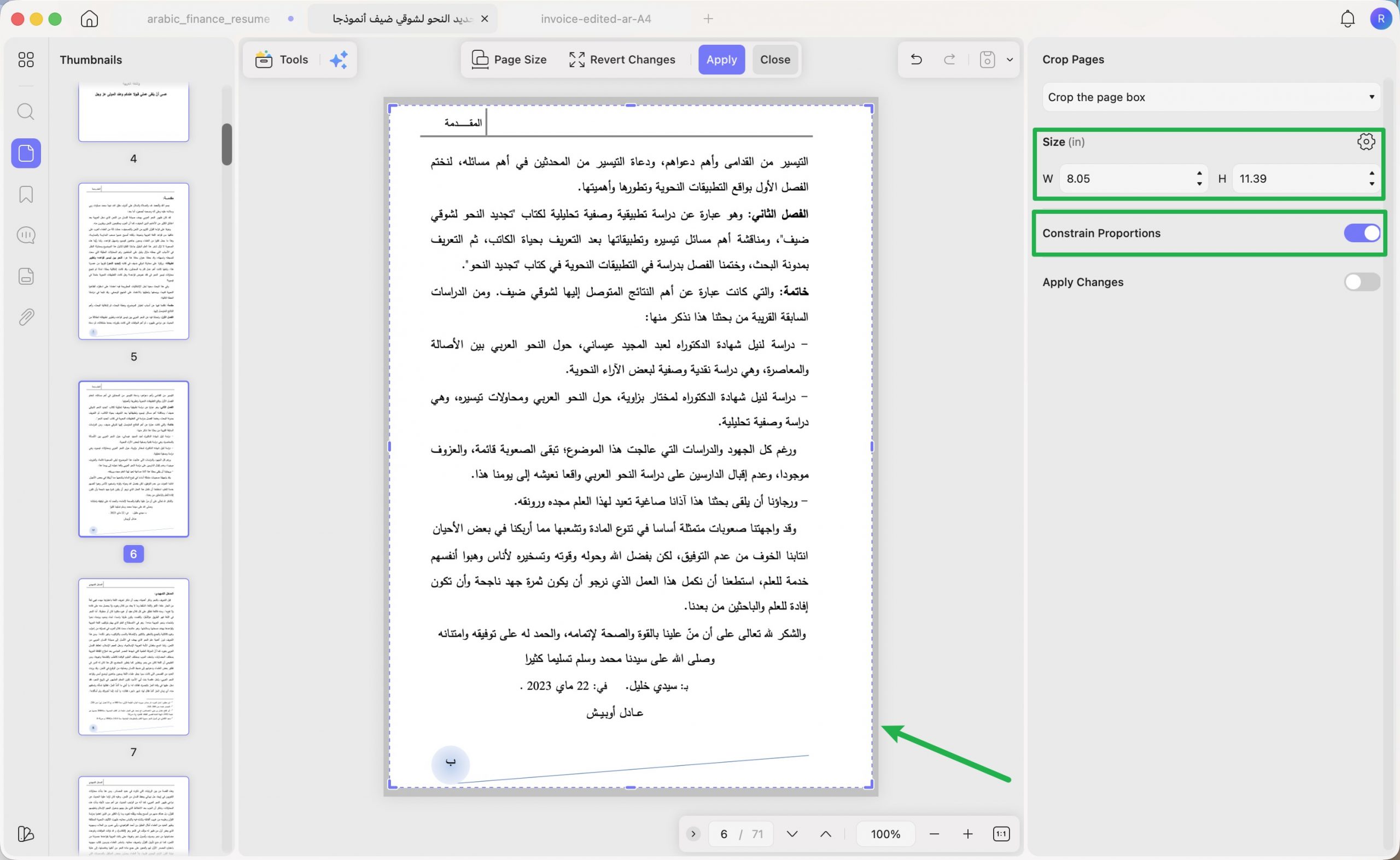Decrease width W value stepper down
Viewport: 1400px width, 860px height.
(x=1199, y=184)
